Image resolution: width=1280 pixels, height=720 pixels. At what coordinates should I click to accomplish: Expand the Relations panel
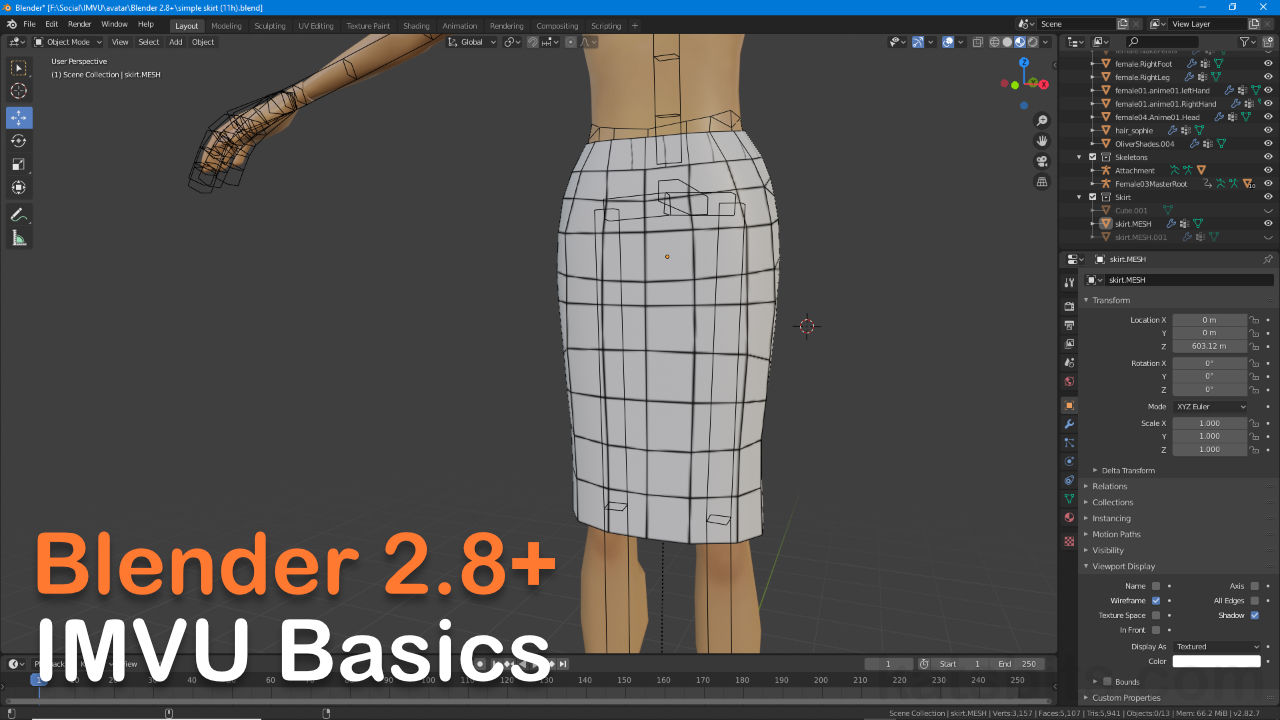(x=1110, y=486)
